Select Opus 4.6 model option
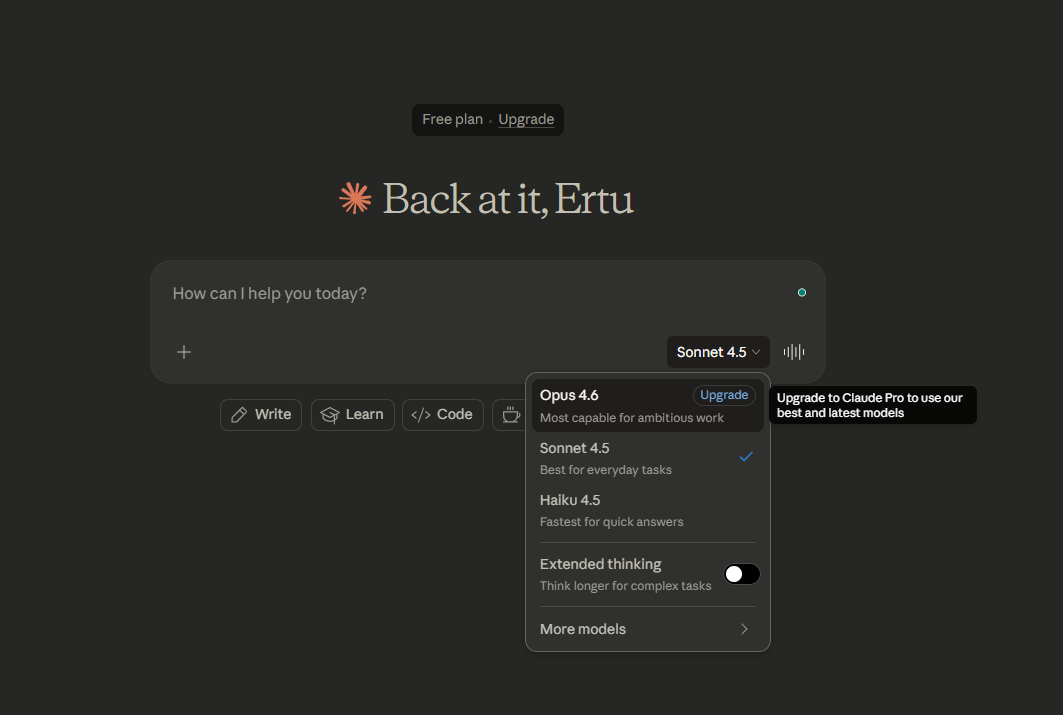The height and width of the screenshot is (715, 1063). (647, 405)
